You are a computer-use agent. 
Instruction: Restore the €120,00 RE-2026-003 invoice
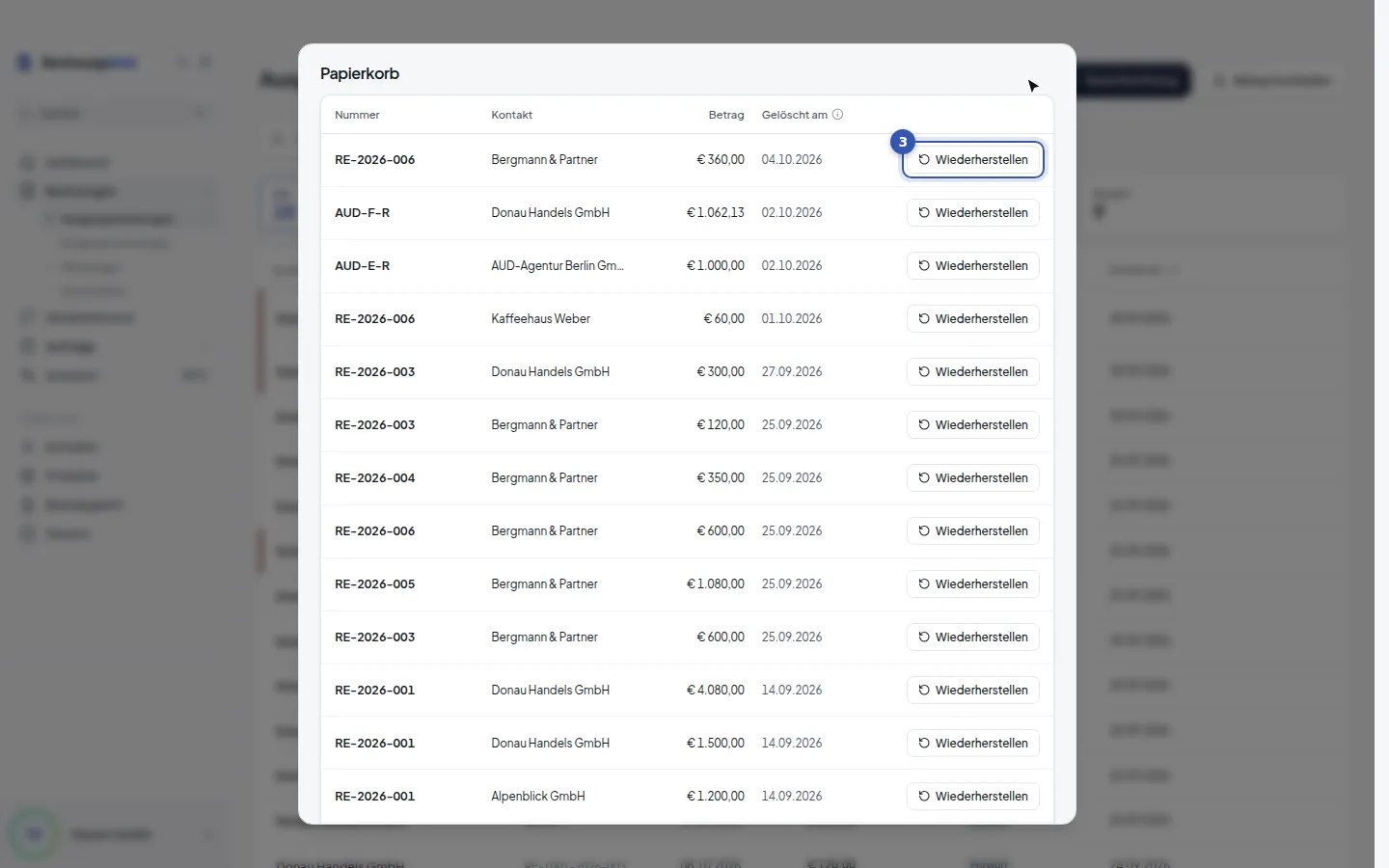(x=972, y=425)
